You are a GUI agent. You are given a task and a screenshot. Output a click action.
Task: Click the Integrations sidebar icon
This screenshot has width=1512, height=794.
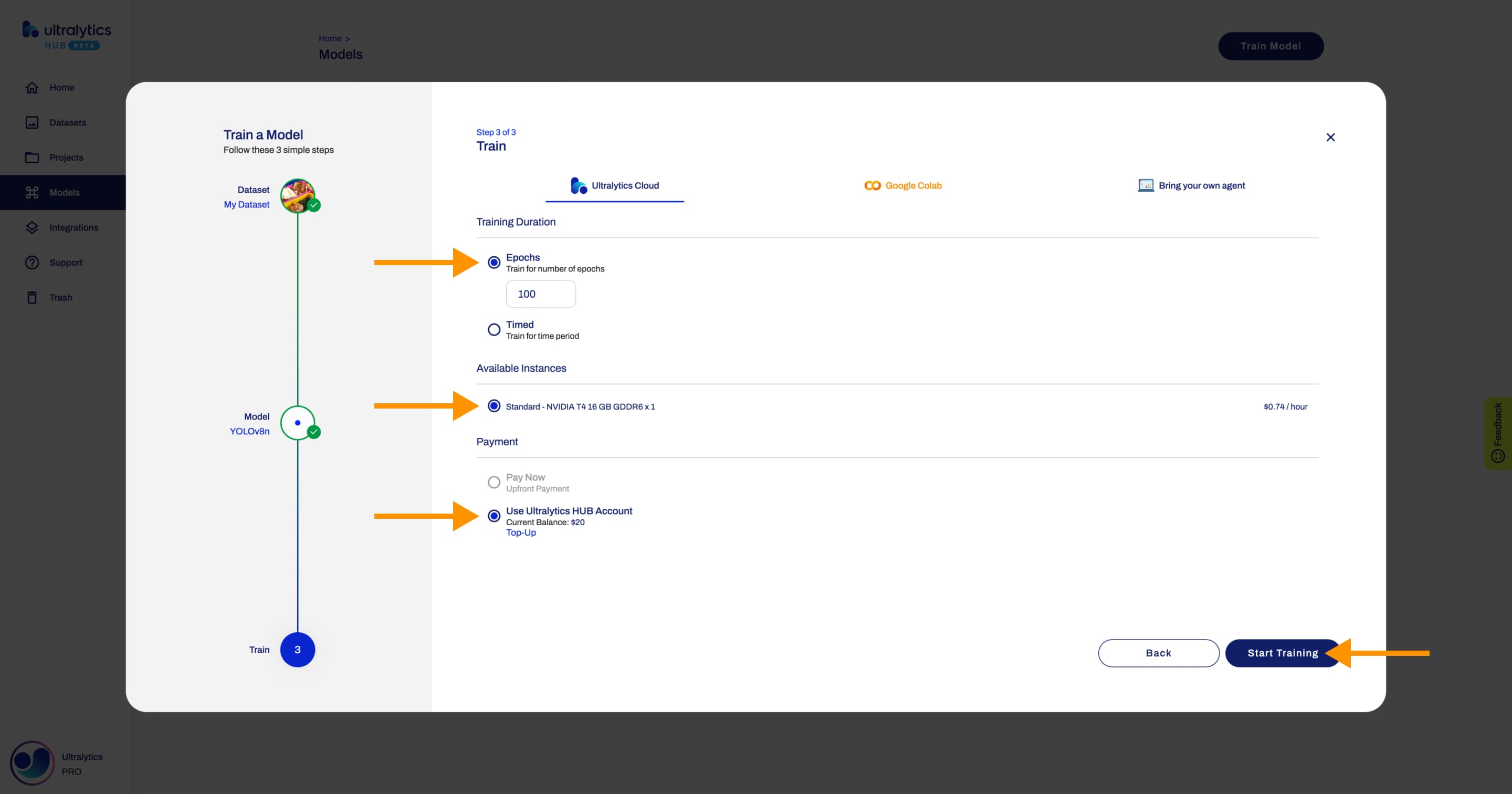(x=31, y=227)
